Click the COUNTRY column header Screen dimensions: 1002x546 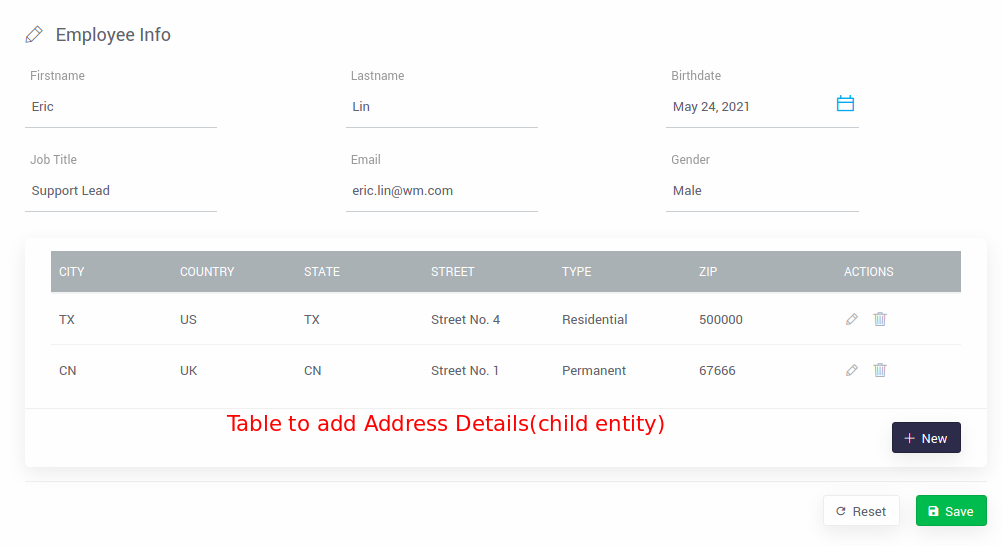coord(207,272)
